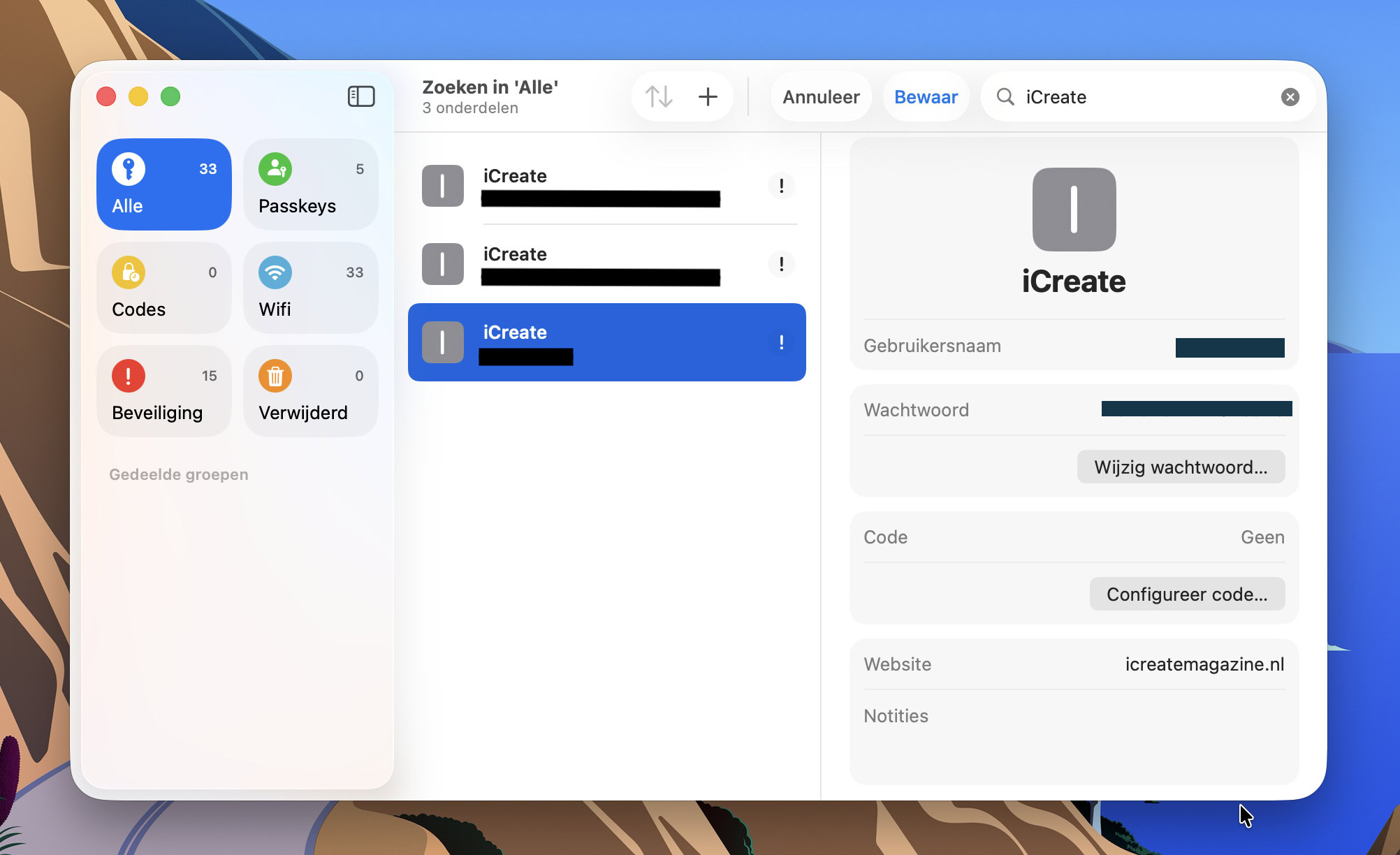Click the green Passkeys person icon
Image resolution: width=1400 pixels, height=855 pixels.
click(275, 169)
